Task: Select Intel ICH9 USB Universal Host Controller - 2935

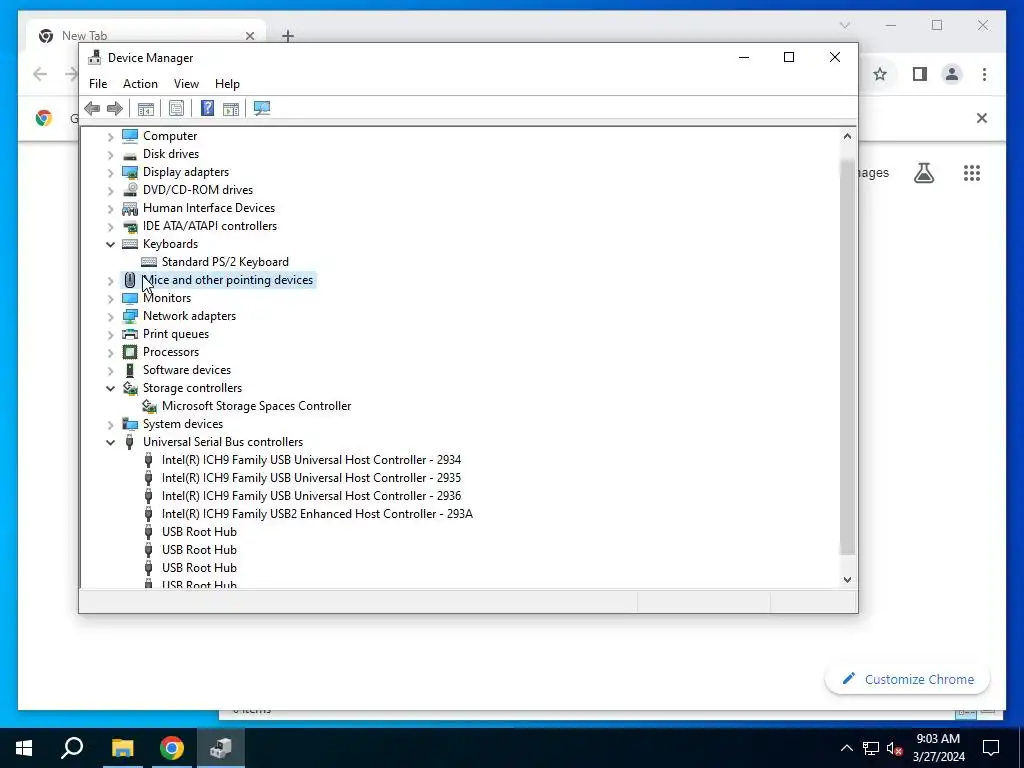Action: [311, 478]
